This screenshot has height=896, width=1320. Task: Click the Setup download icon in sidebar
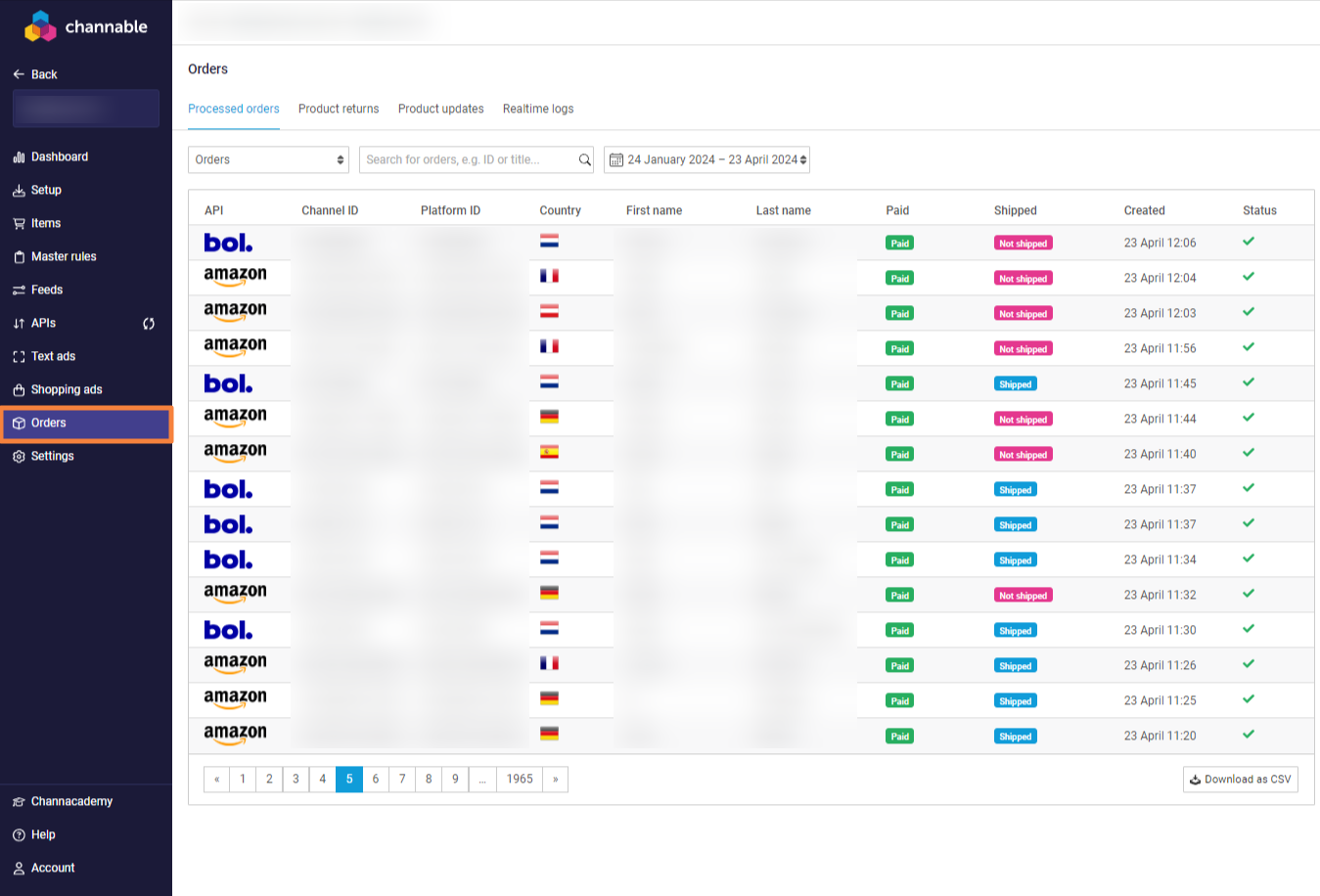coord(19,191)
